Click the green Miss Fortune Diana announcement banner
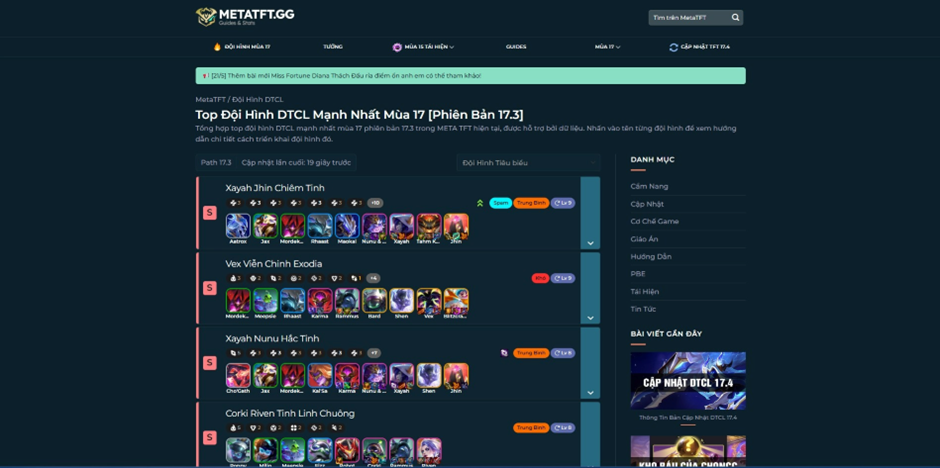The height and width of the screenshot is (468, 940). (471, 76)
